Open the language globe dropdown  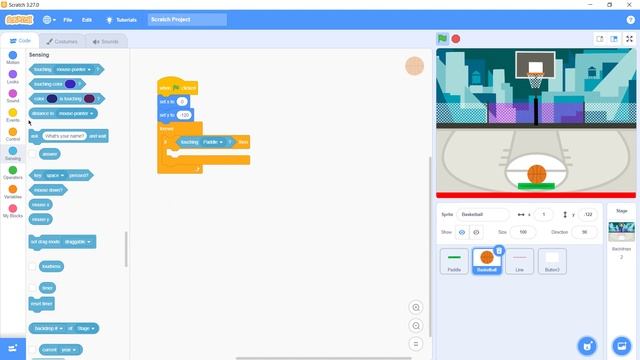pyautogui.click(x=49, y=20)
